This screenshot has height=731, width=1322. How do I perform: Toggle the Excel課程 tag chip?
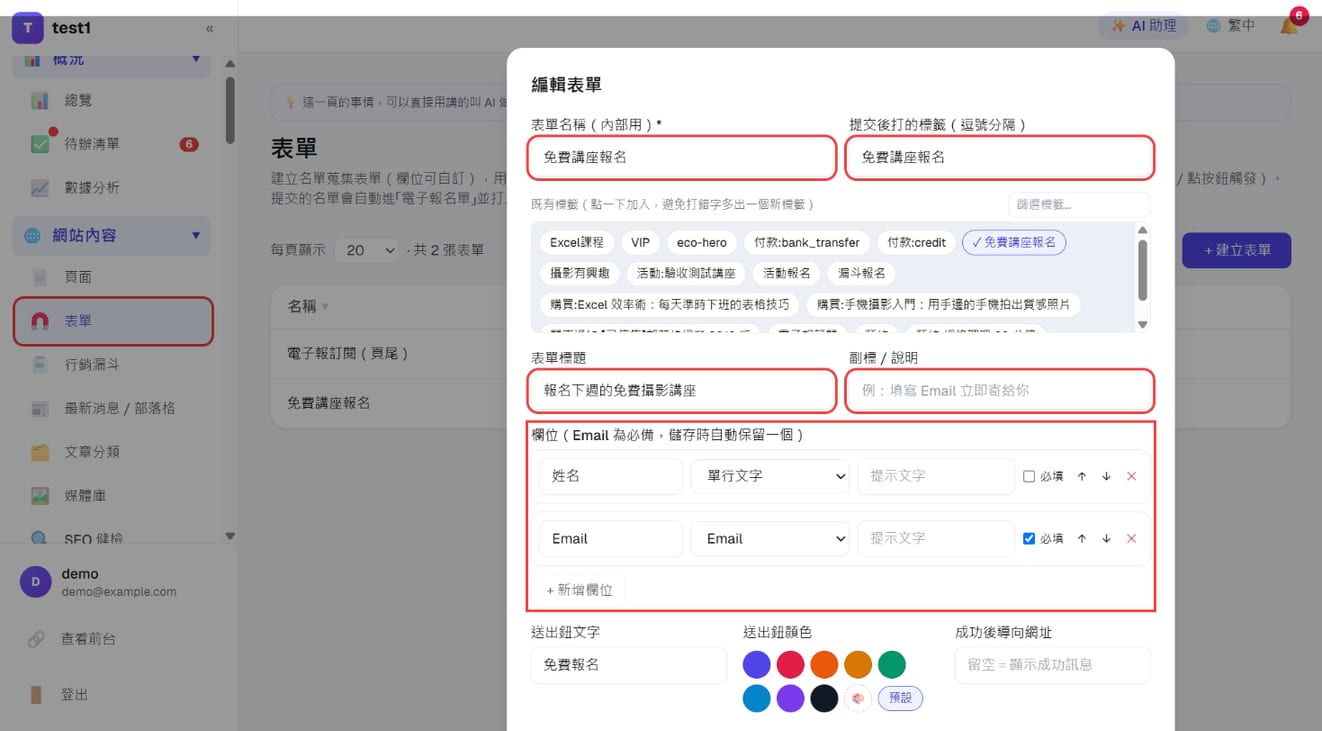click(x=577, y=243)
